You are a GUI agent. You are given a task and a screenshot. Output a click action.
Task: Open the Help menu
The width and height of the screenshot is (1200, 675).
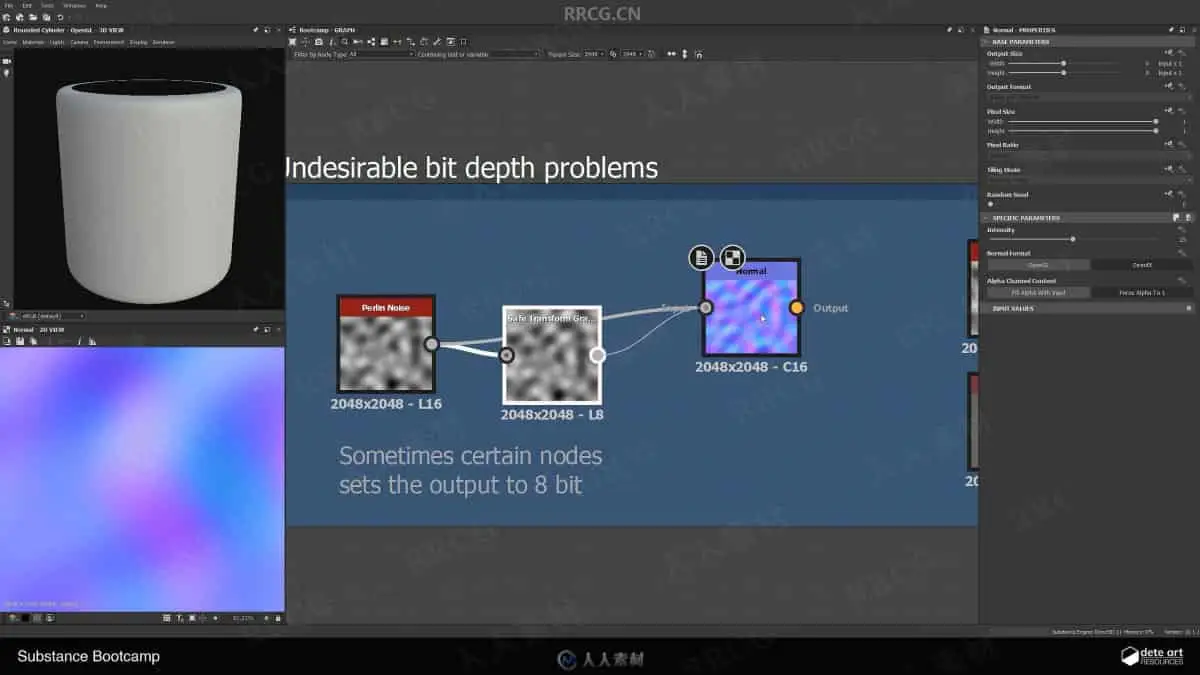[101, 5]
